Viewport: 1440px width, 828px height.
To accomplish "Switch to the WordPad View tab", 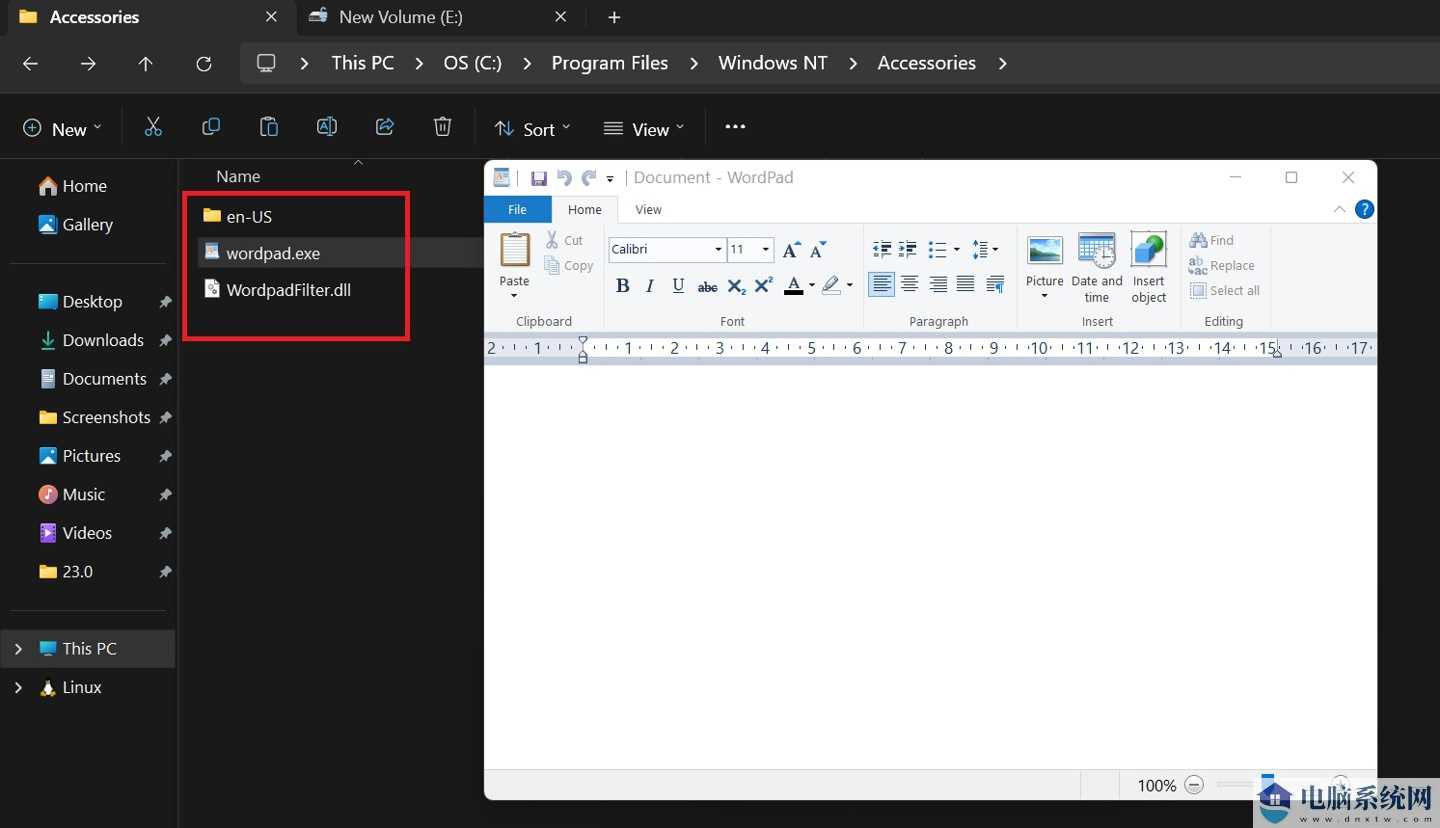I will (649, 209).
